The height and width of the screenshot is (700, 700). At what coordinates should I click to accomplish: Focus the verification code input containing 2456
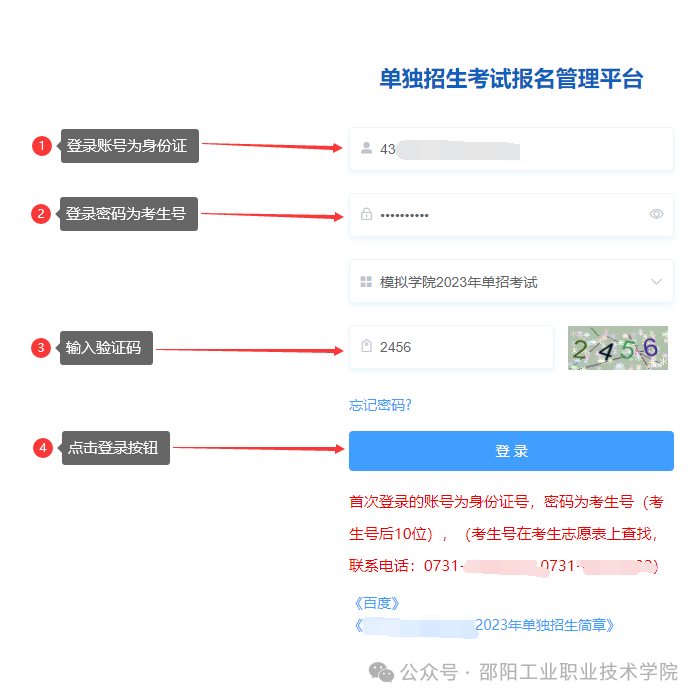pos(451,347)
